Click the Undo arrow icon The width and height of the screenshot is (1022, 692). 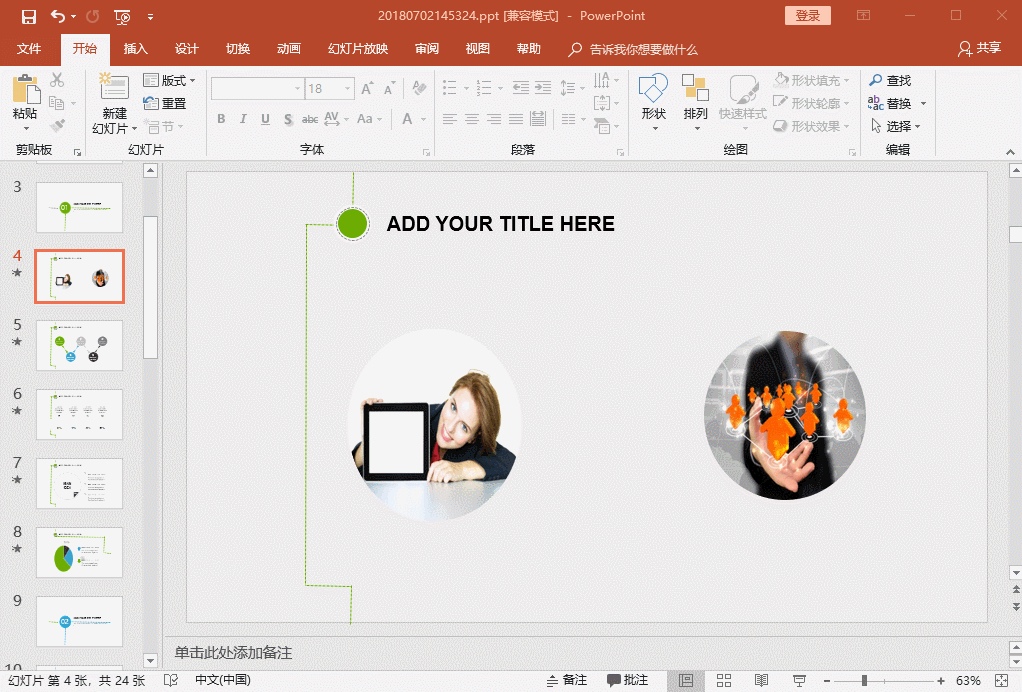pos(57,16)
